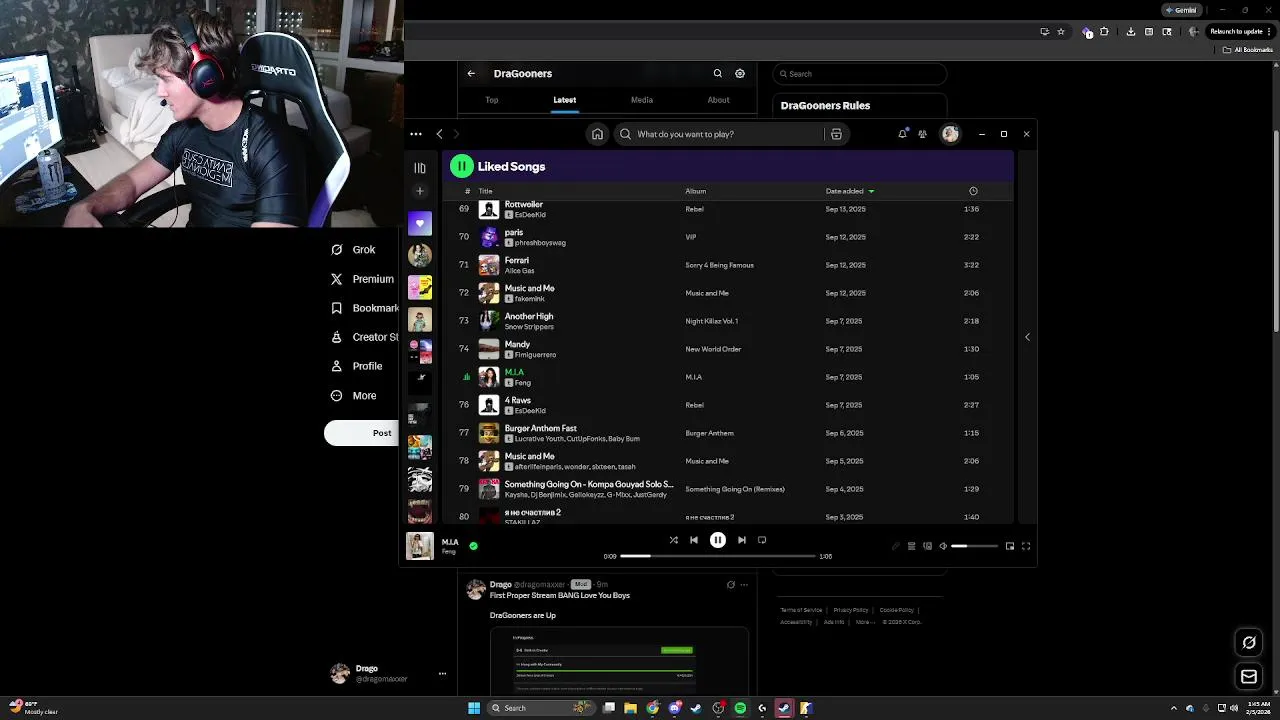Viewport: 1280px width, 720px height.
Task: Expand the Spotify right panel arrow
Action: [x=1027, y=337]
